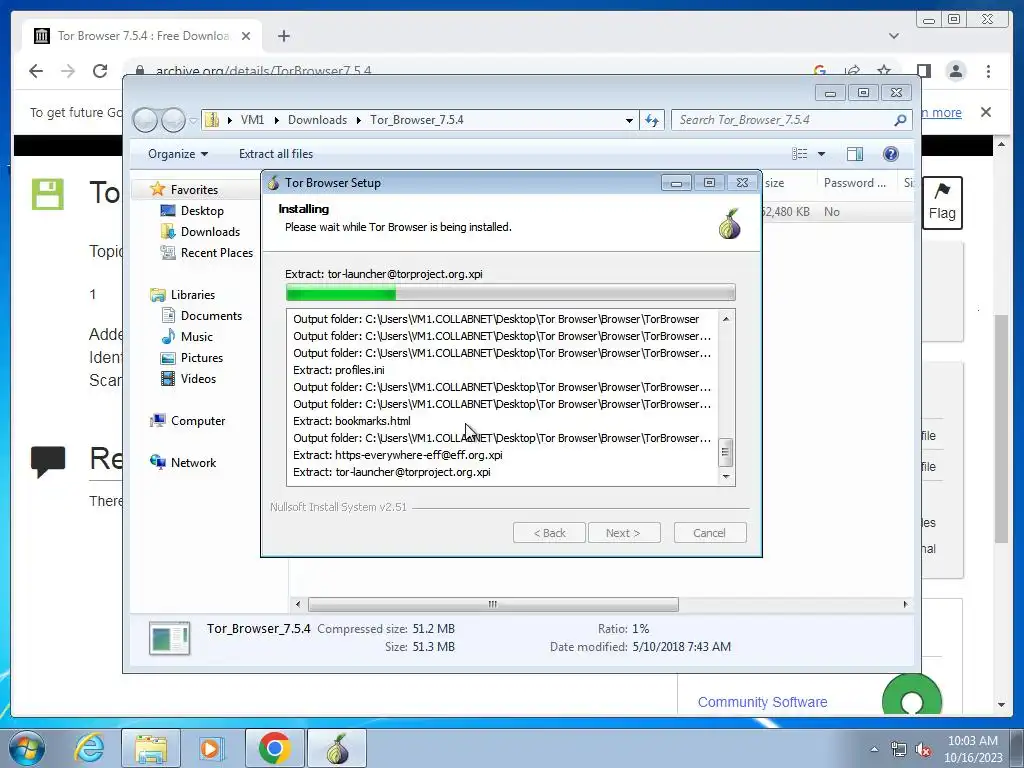Click the Back button in Tor Setup
The image size is (1024, 768).
tap(549, 533)
